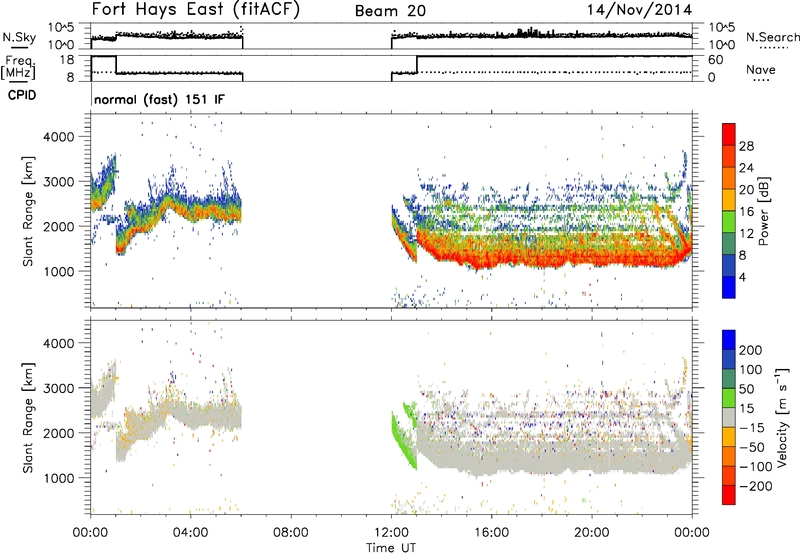Click the 'normal (fast) 151 IF' text

(159, 99)
